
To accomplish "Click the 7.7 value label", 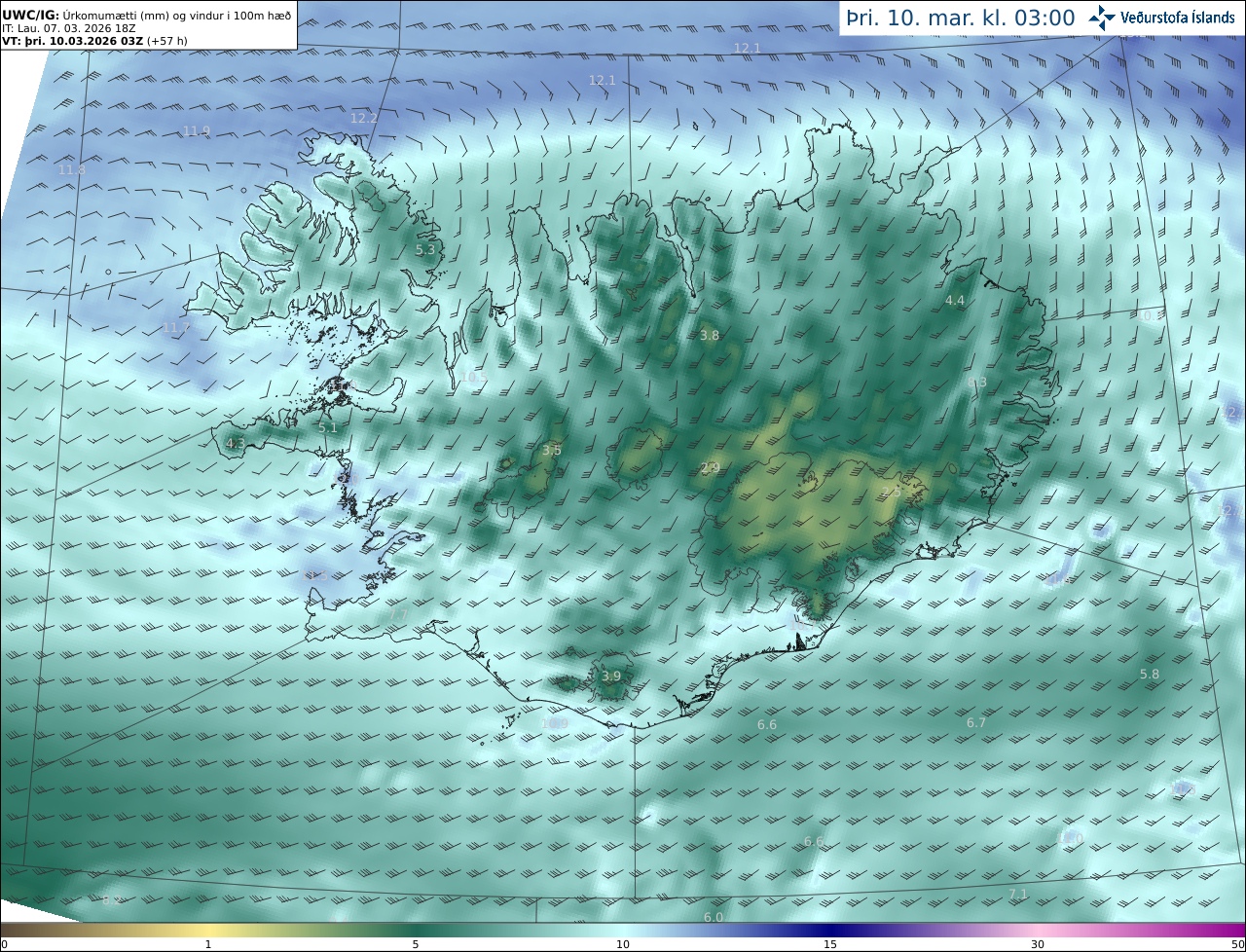I will tap(398, 615).
